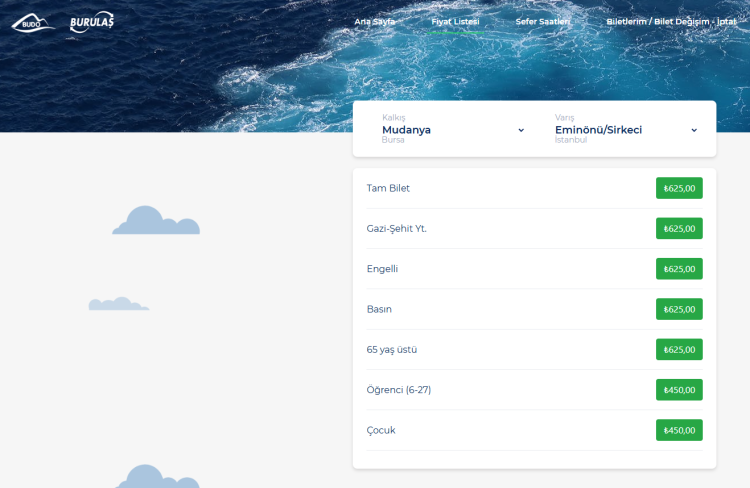This screenshot has height=488, width=750.
Task: Click the 65 yaş üstü text label
Action: [x=392, y=349]
